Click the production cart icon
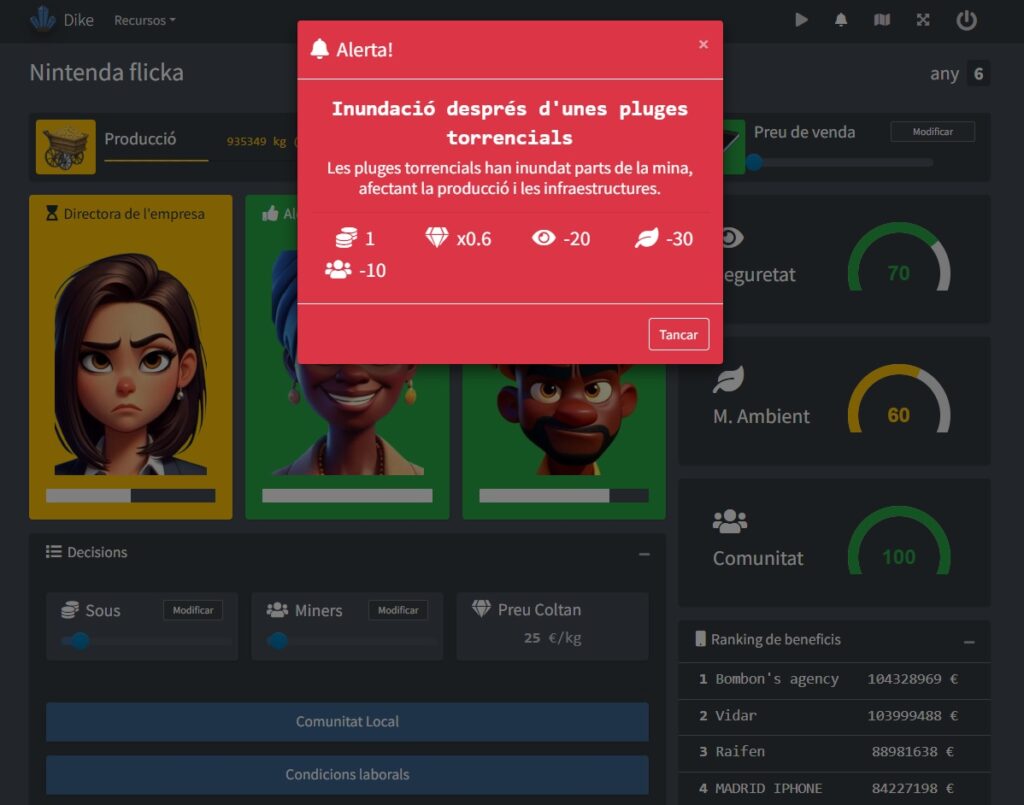Viewport: 1024px width, 805px height. [x=66, y=147]
